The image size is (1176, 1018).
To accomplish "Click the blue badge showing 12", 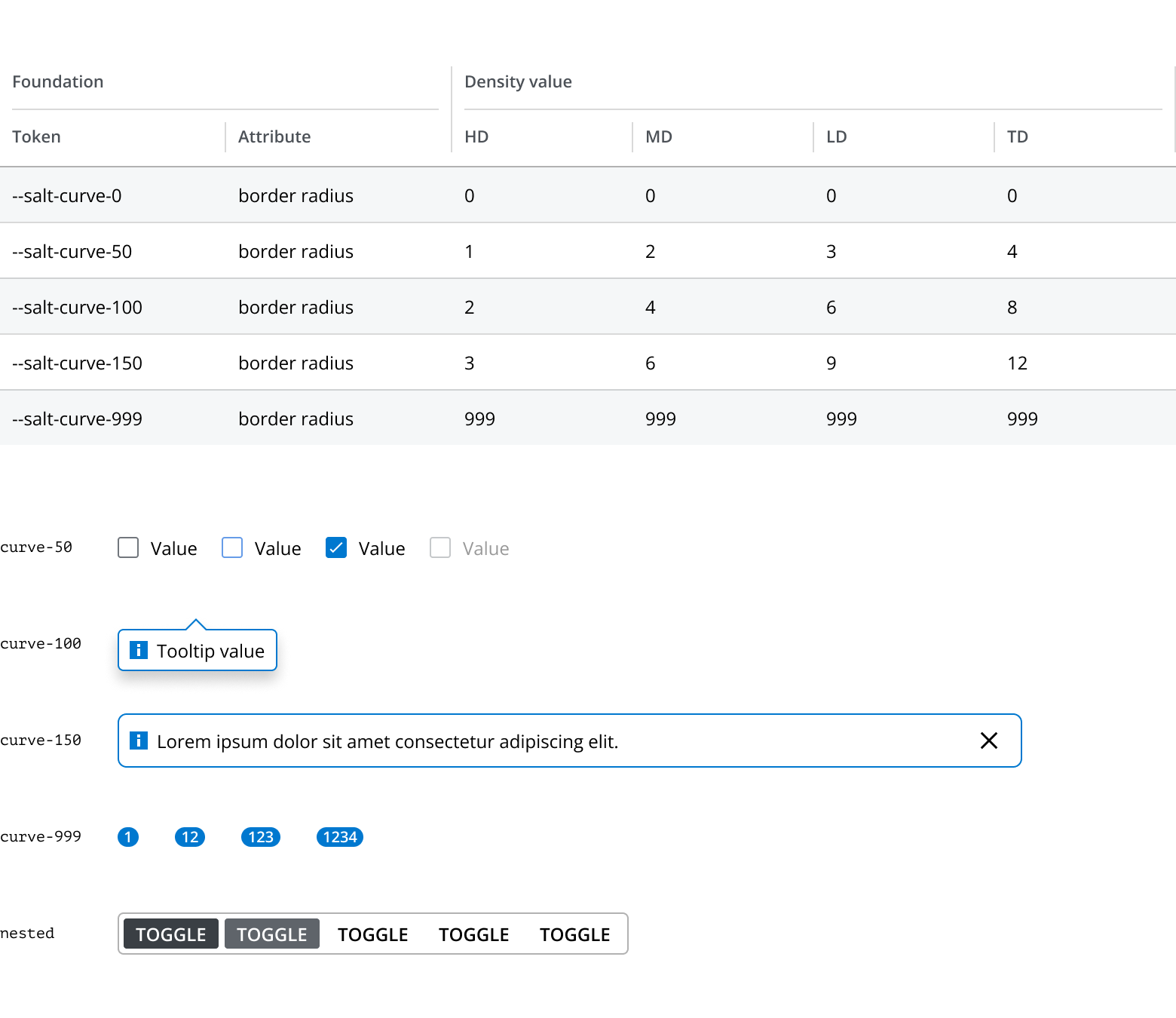I will pyautogui.click(x=190, y=837).
